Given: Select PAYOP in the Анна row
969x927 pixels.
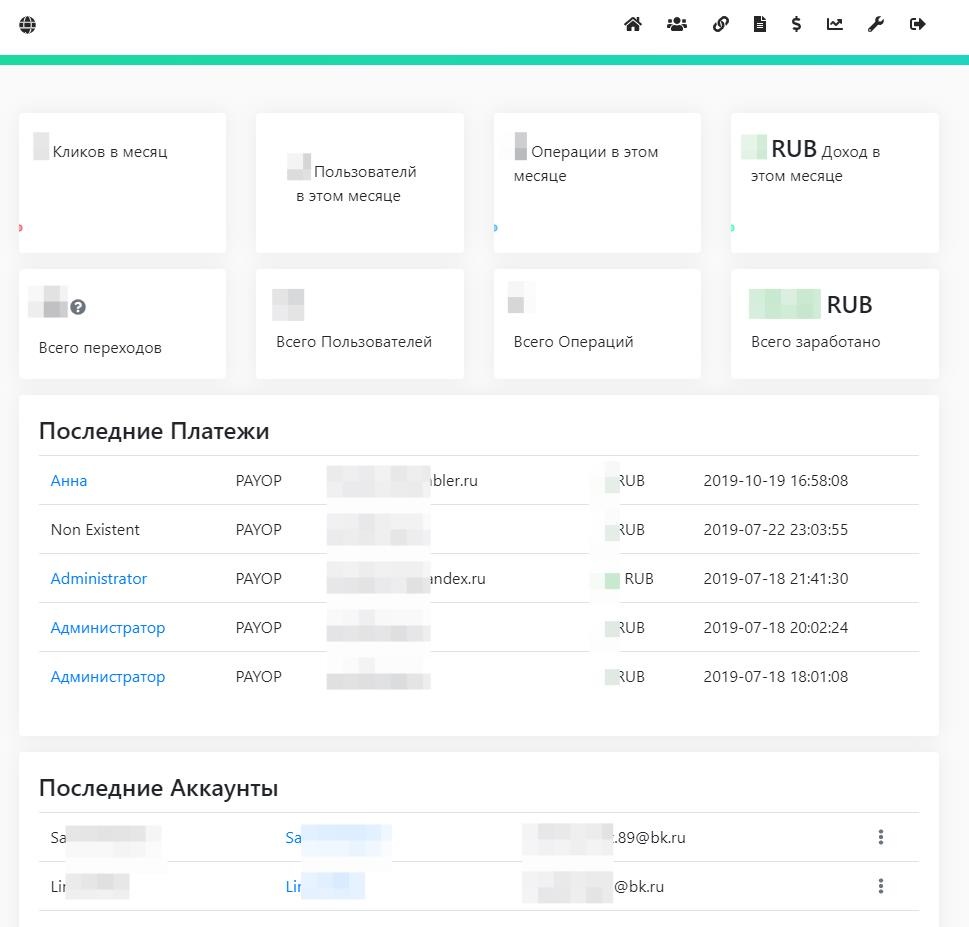Looking at the screenshot, I should (x=258, y=481).
